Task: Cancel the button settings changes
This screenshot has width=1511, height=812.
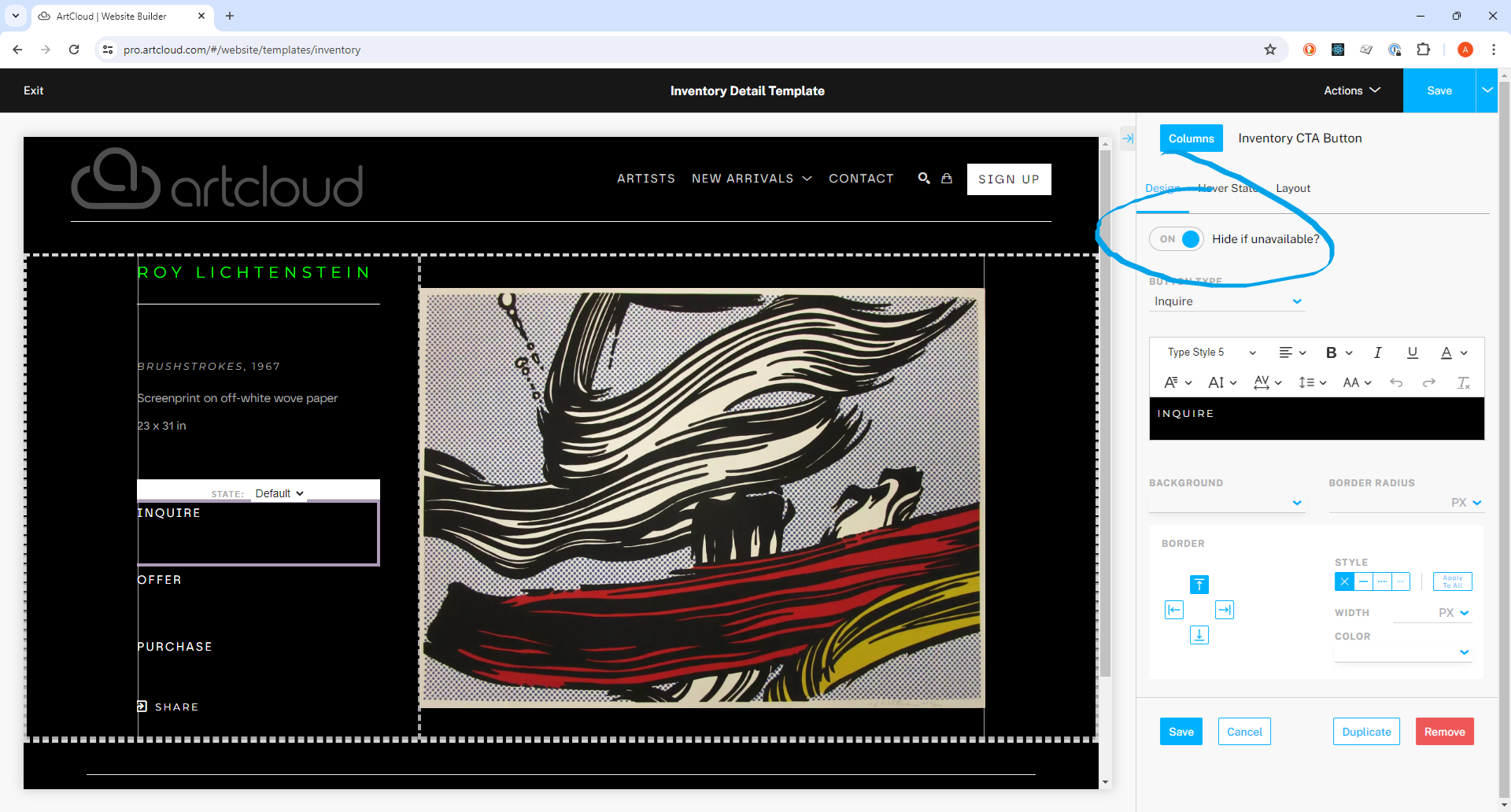Action: [1244, 732]
